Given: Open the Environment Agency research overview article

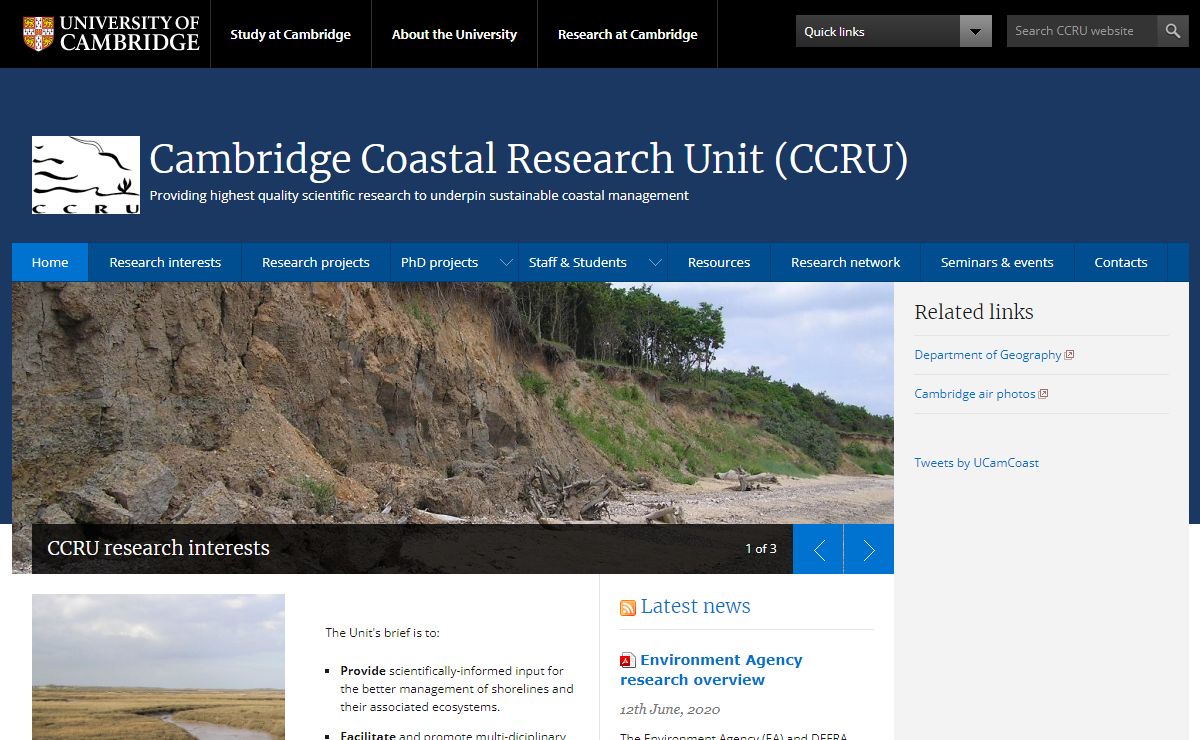Looking at the screenshot, I should coord(711,670).
